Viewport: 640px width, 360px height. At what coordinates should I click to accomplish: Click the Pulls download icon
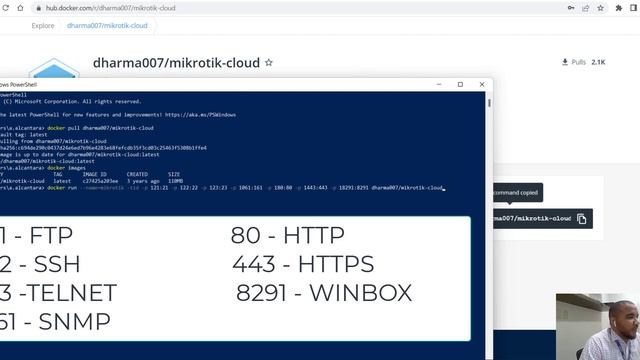(565, 62)
